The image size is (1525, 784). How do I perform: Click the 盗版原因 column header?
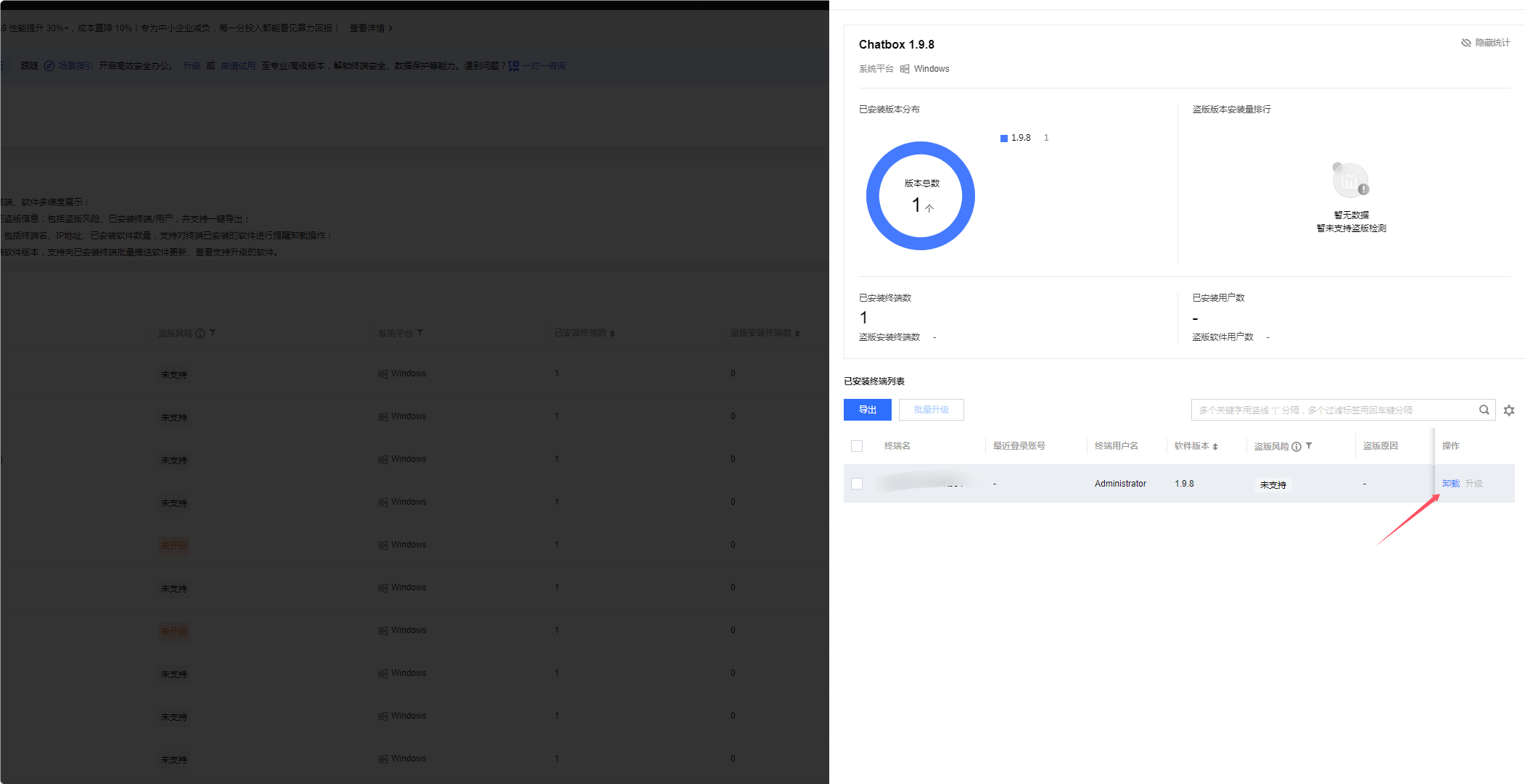[1381, 446]
